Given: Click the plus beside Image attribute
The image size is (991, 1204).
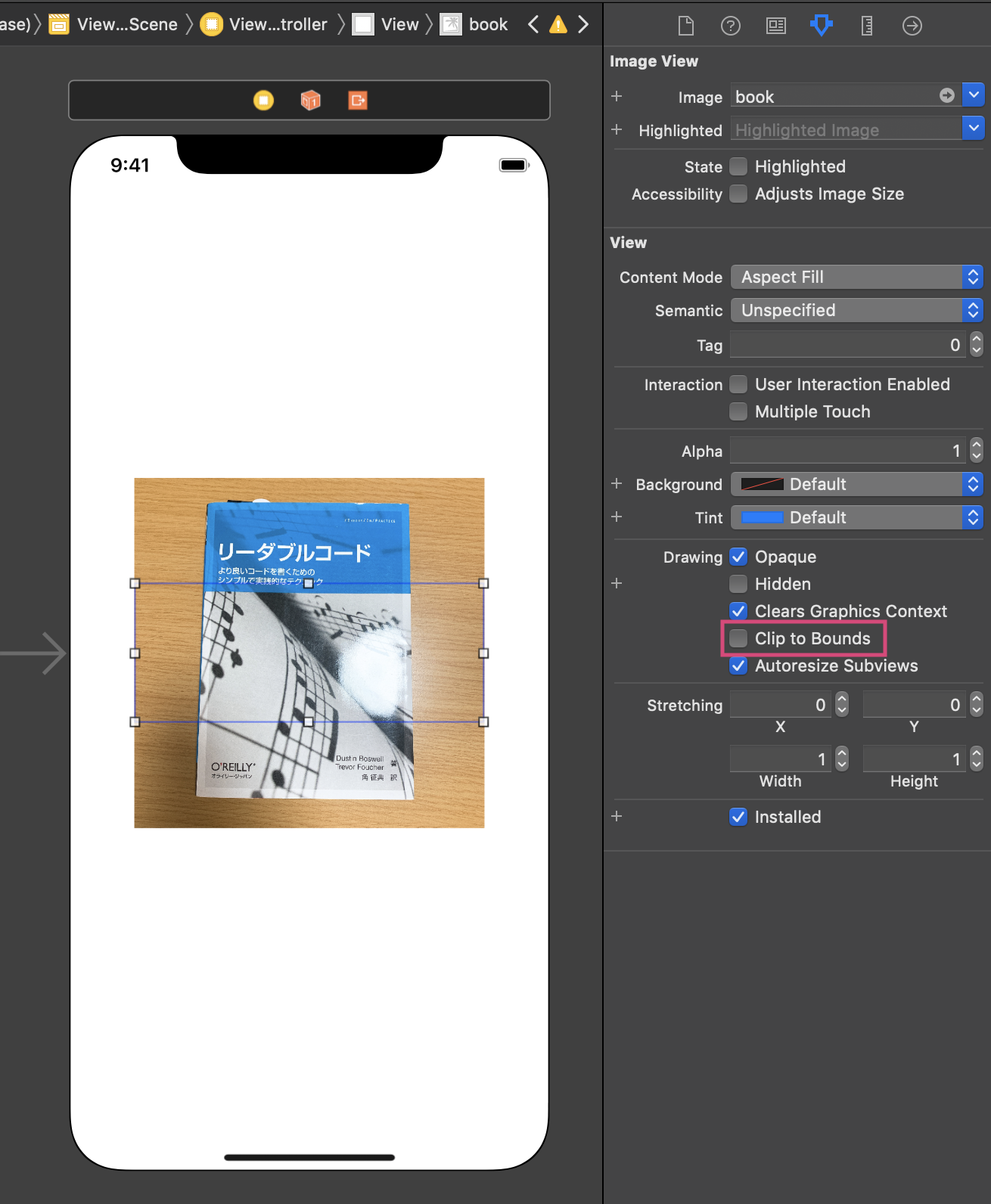Looking at the screenshot, I should tap(617, 96).
